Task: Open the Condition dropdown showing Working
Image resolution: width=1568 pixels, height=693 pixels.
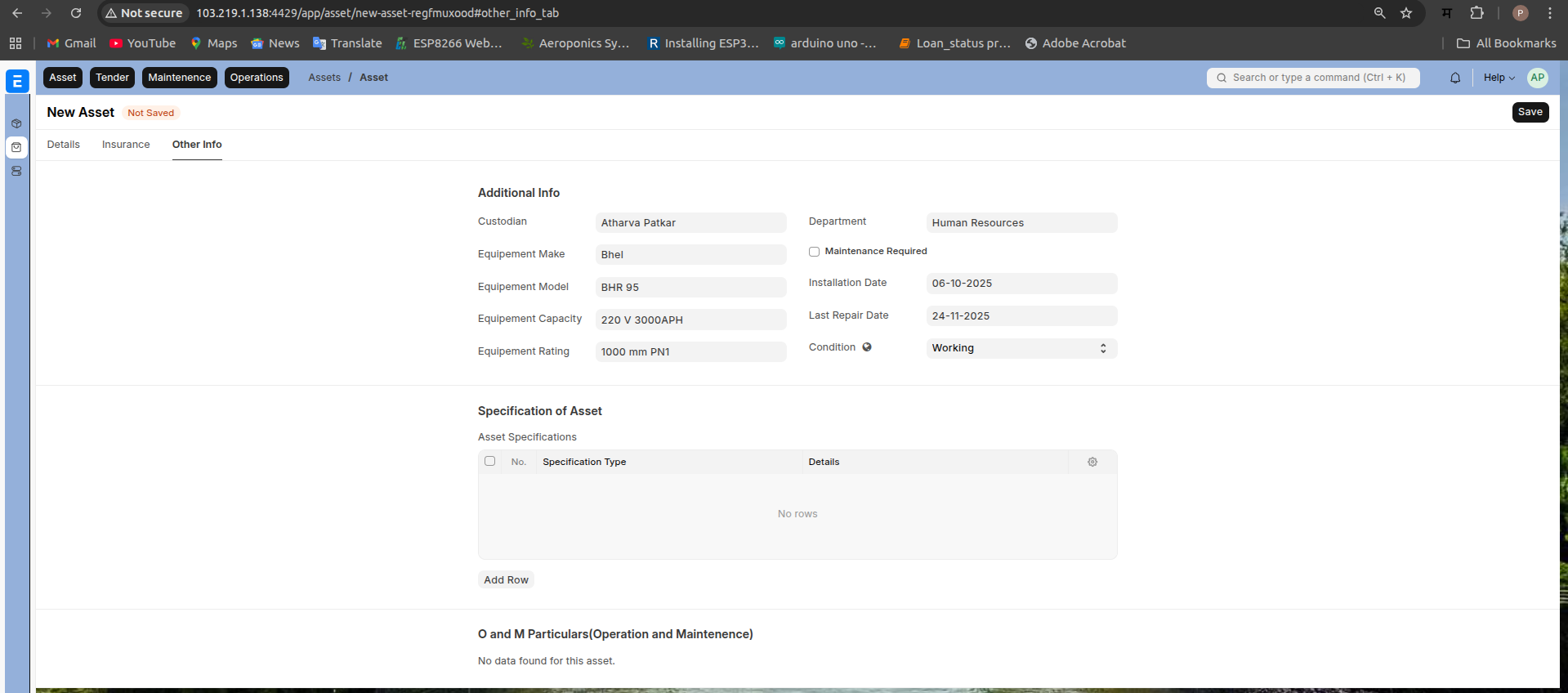Action: (1021, 348)
